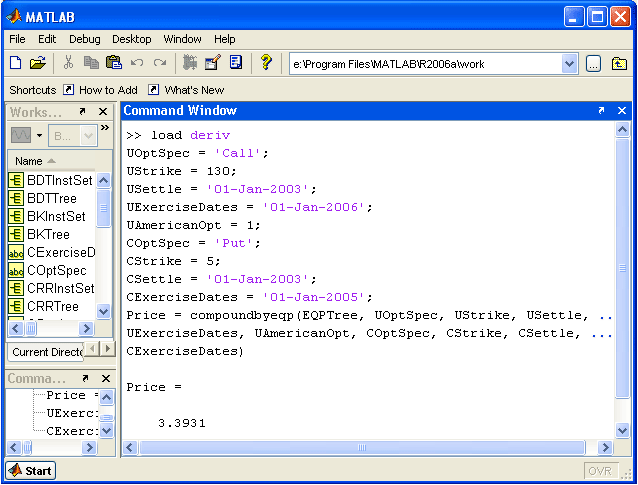Click the Copy toolbar icon
Screen dimensions: 638x485
91,63
